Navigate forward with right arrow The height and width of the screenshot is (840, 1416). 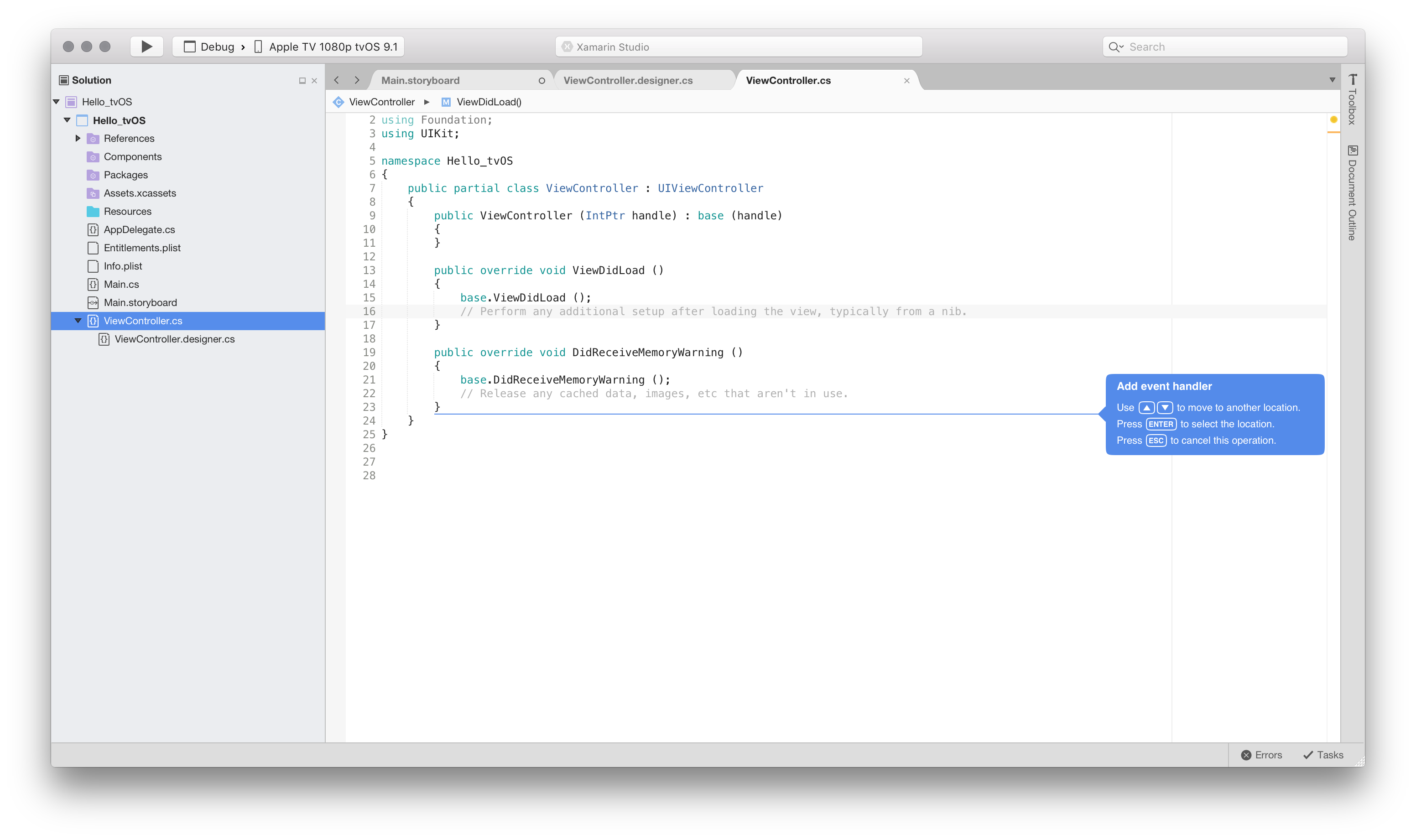coord(357,80)
